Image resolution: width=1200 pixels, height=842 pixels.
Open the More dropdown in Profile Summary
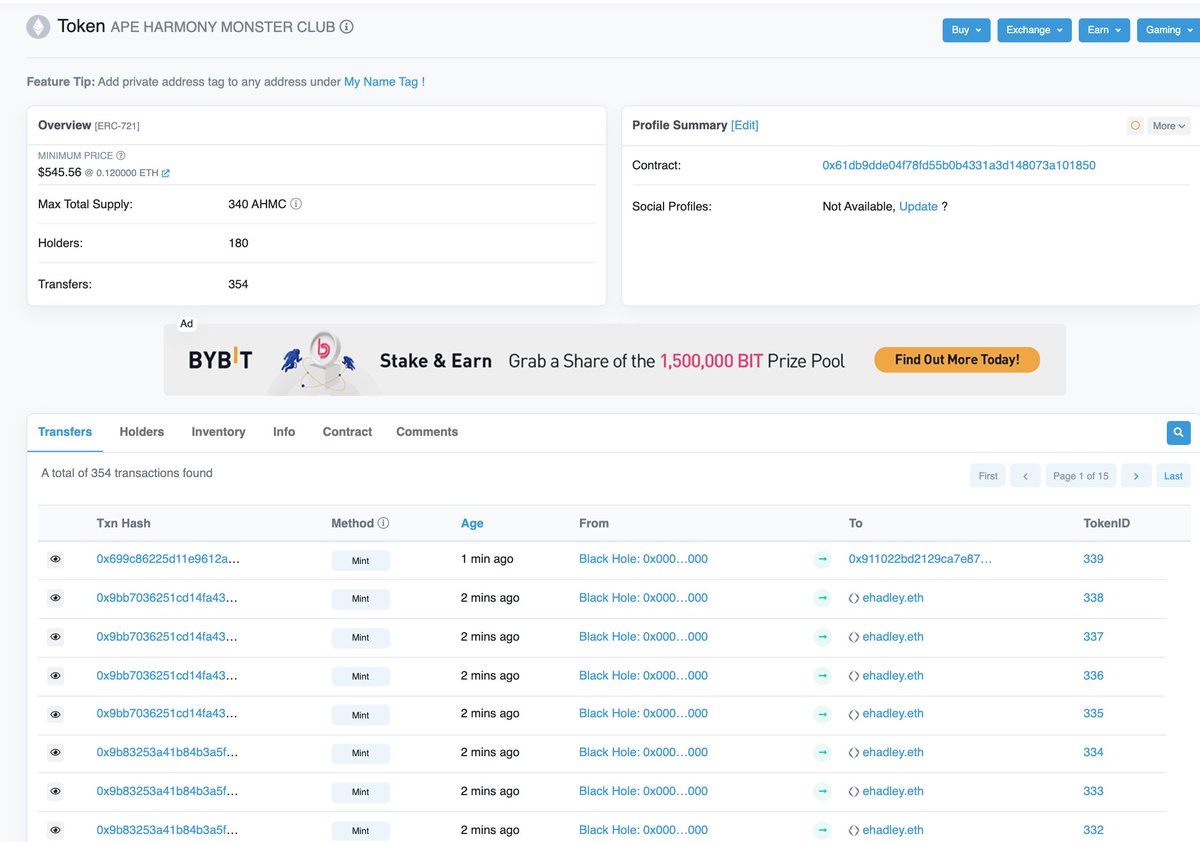(x=1168, y=126)
